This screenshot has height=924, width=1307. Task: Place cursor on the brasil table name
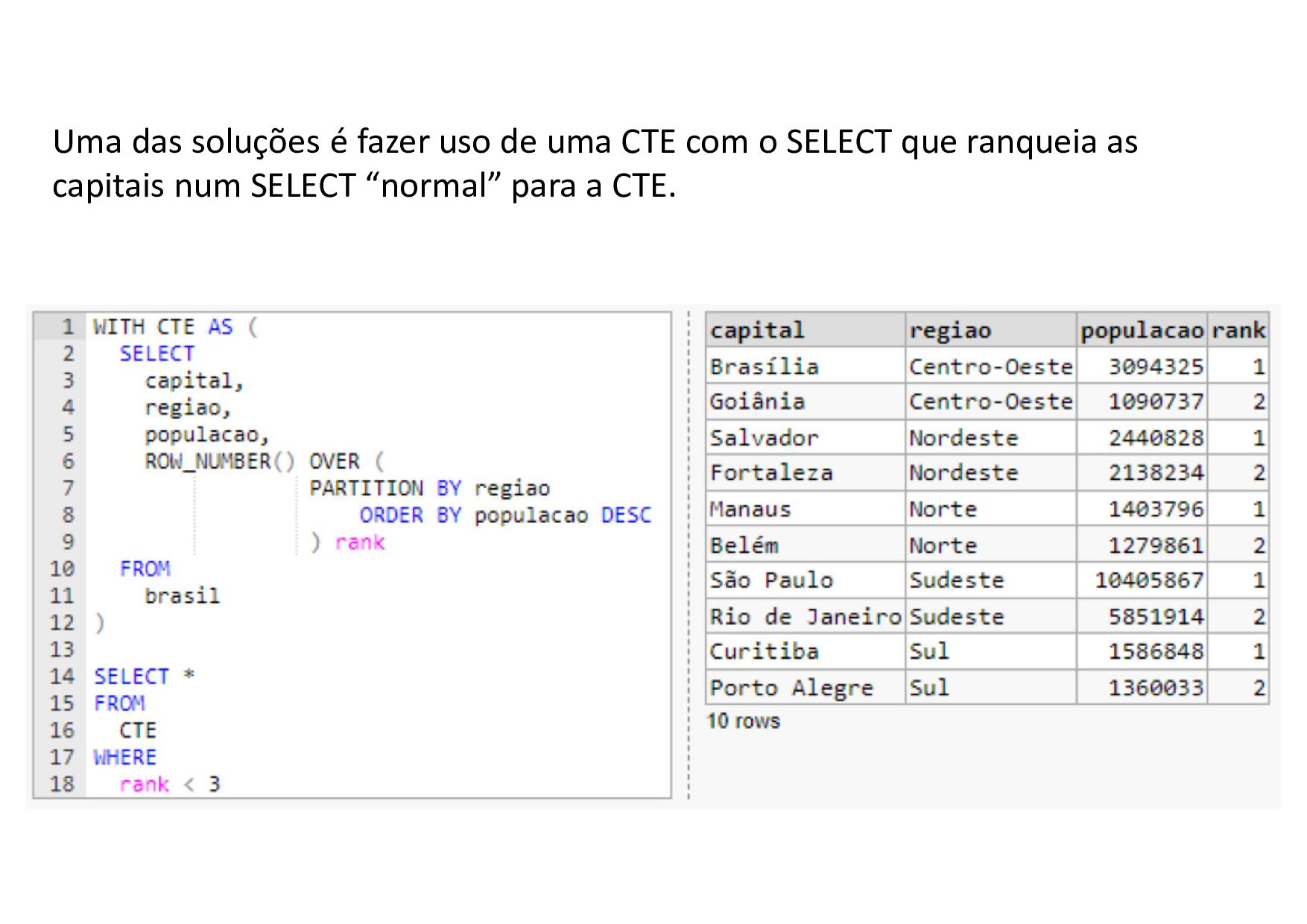(x=182, y=596)
